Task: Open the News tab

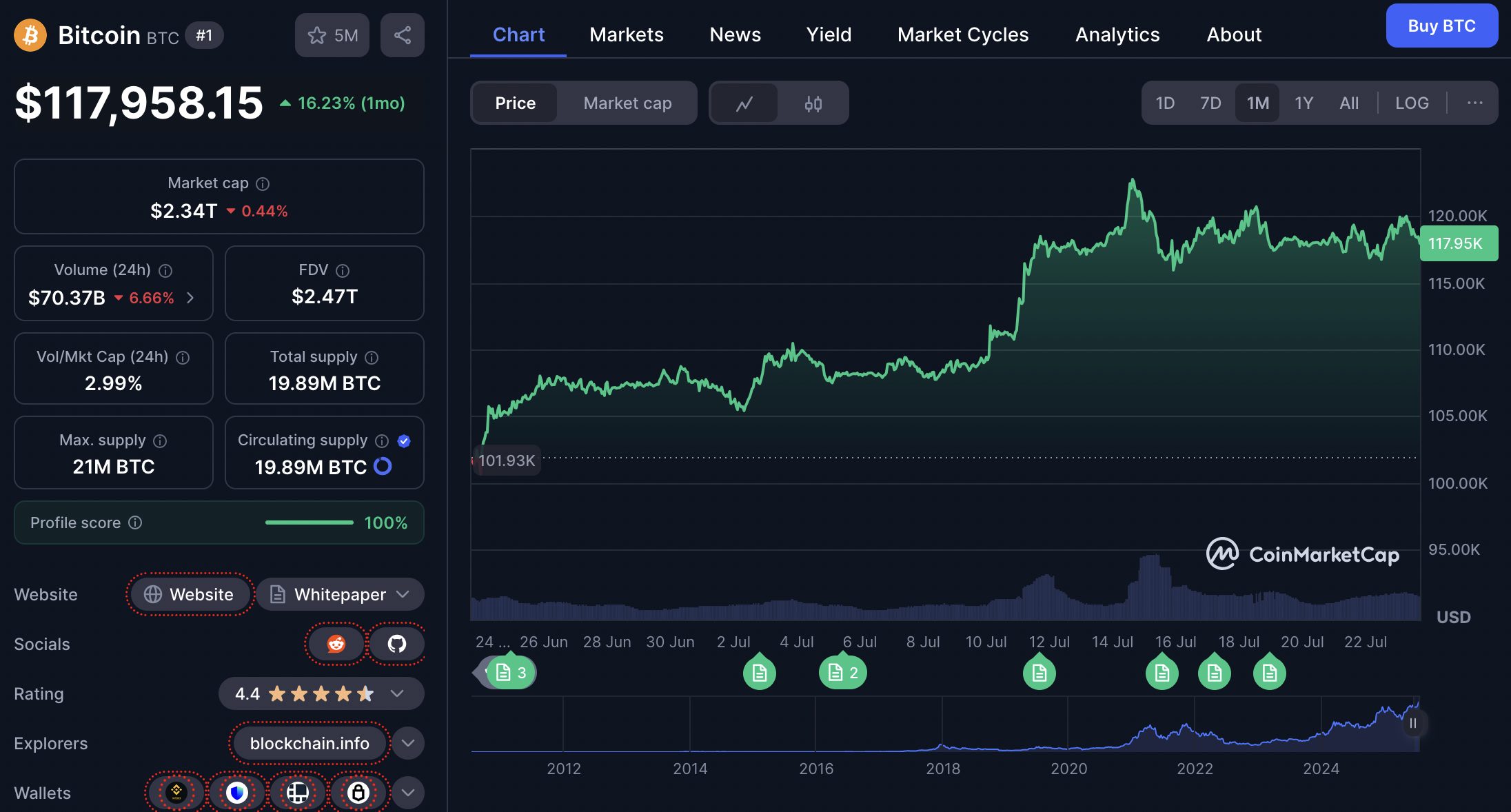Action: click(736, 34)
